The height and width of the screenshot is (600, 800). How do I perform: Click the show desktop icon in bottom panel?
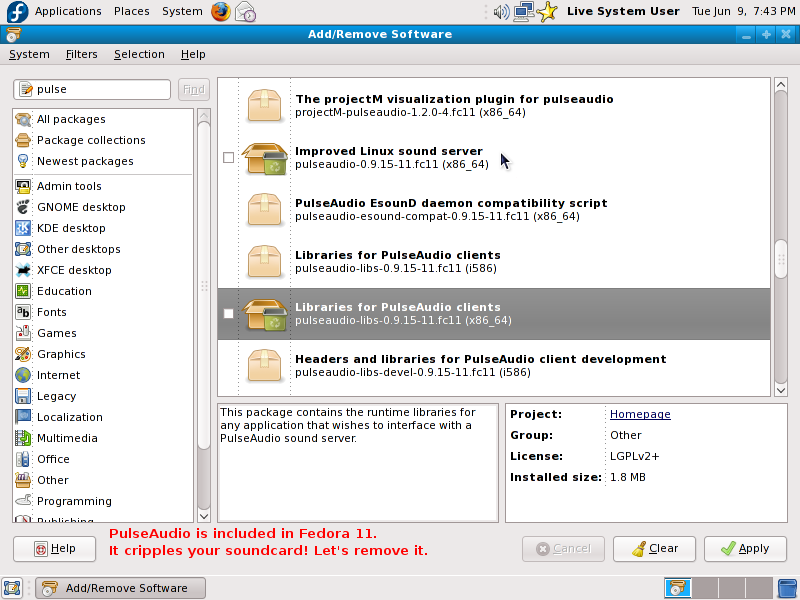pyautogui.click(x=12, y=588)
